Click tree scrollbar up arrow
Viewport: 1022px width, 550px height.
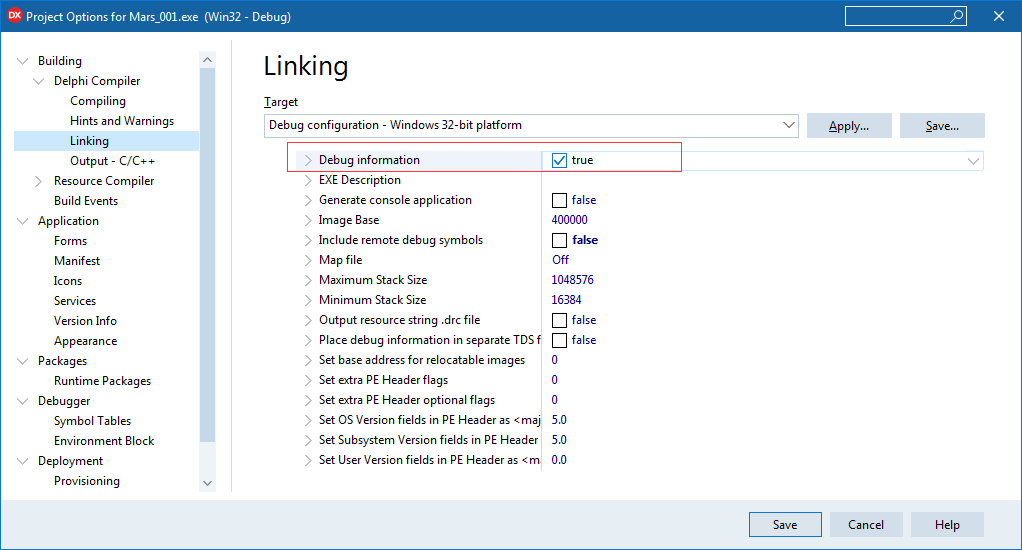click(x=207, y=60)
